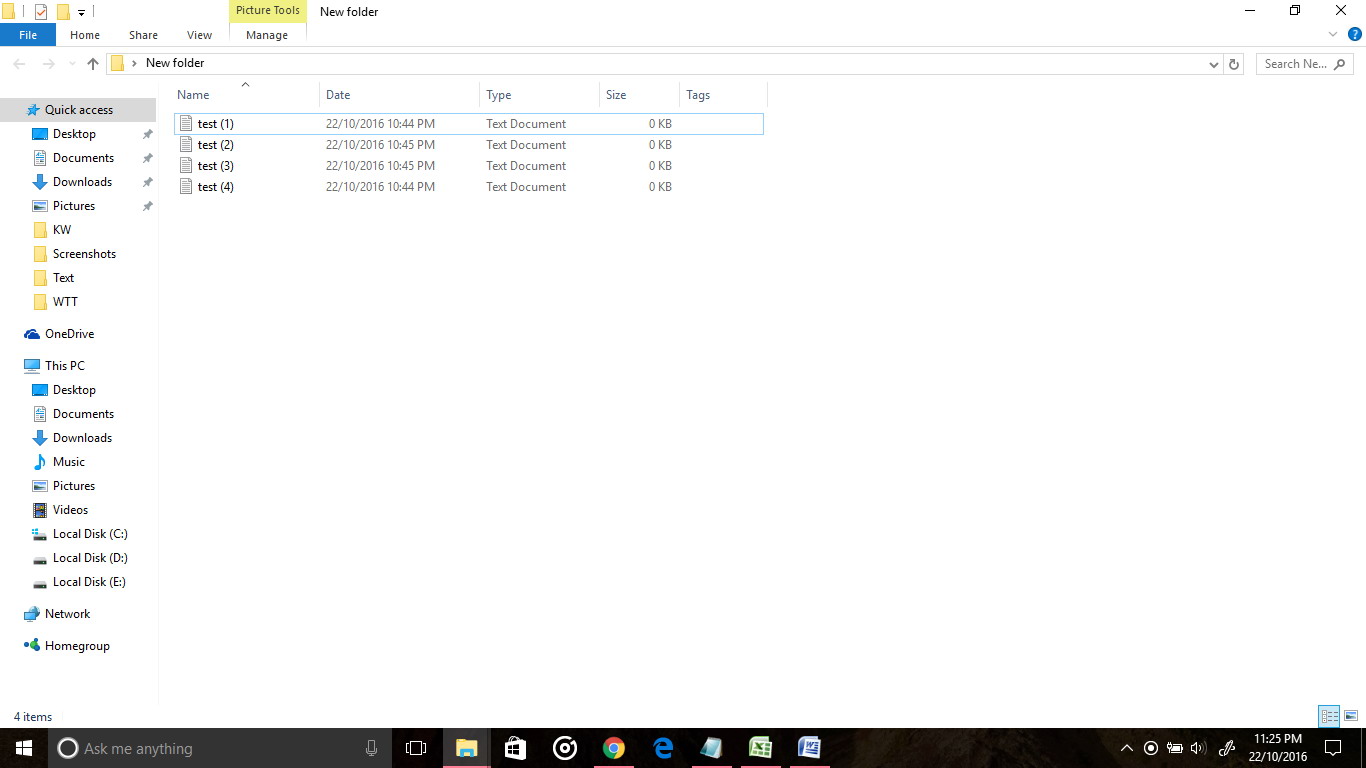1366x768 pixels.
Task: Open OneDrive in the navigation pane
Action: 69,334
